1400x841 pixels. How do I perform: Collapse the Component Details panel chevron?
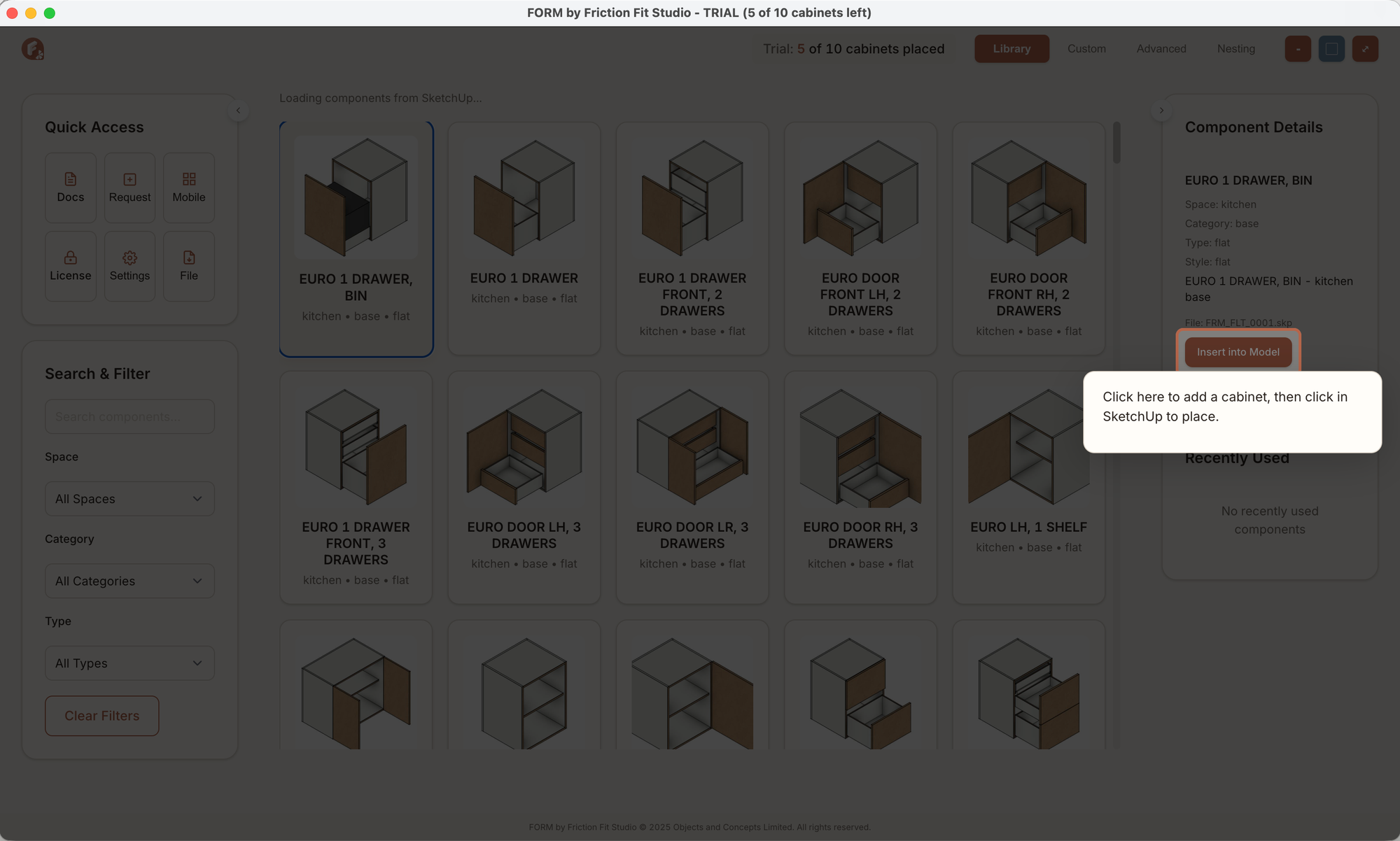[x=1161, y=111]
